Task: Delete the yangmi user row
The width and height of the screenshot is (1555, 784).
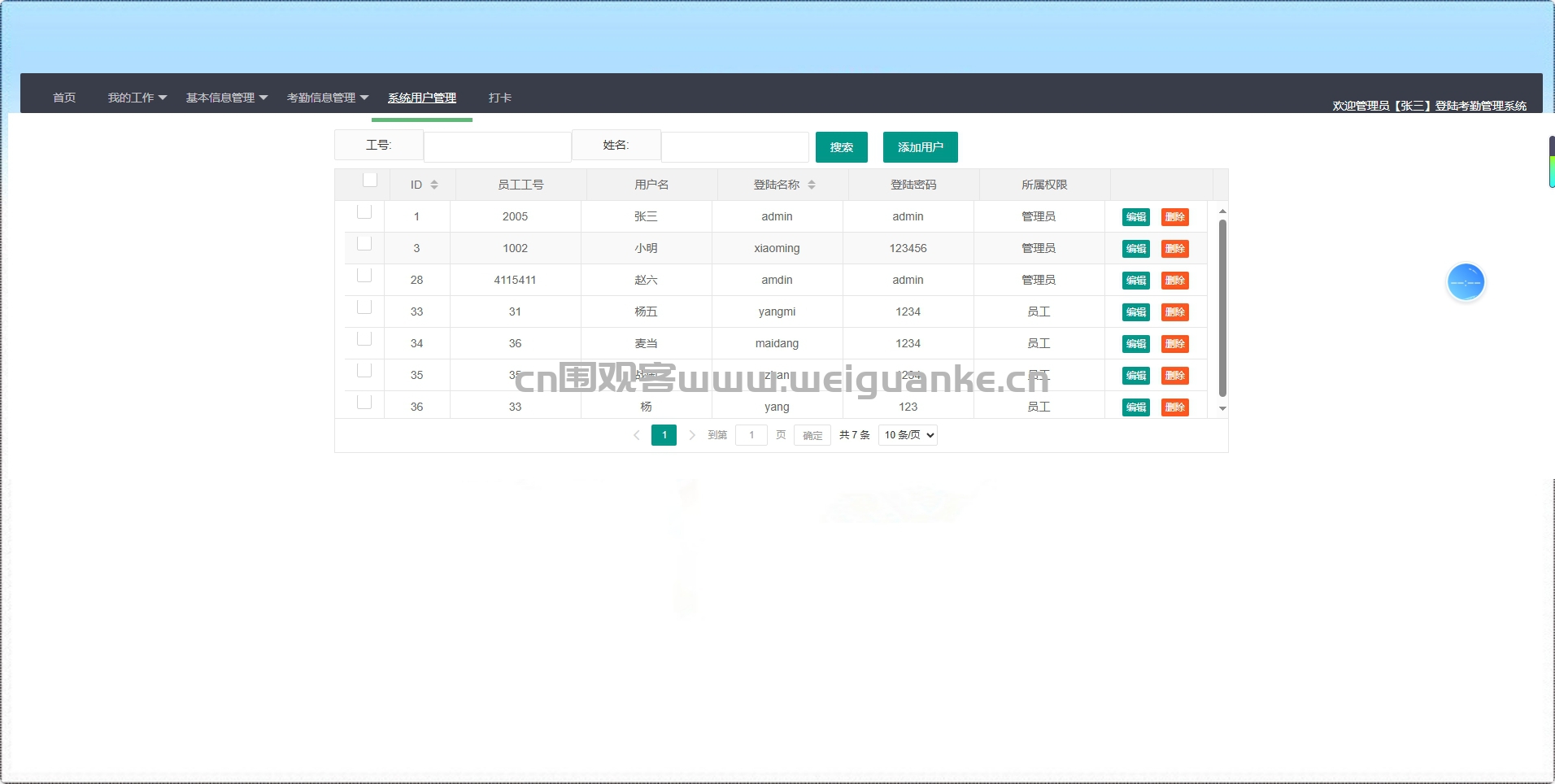Action: coord(1175,312)
